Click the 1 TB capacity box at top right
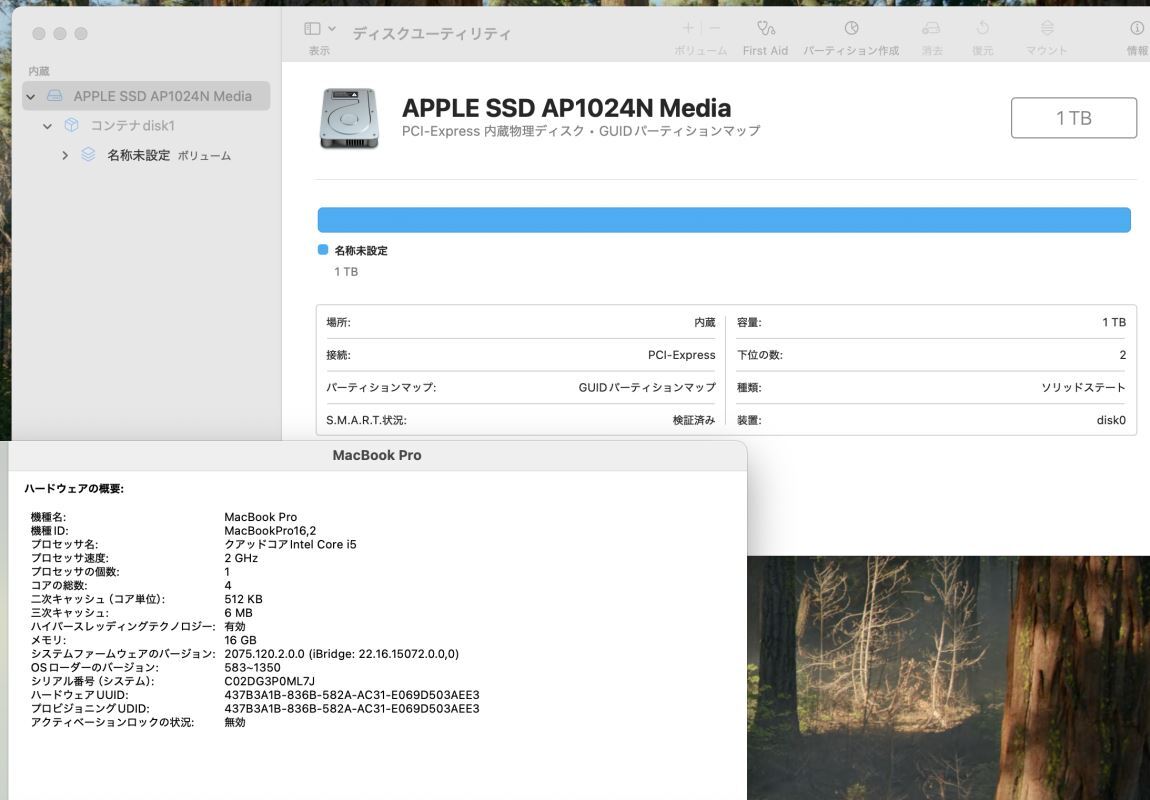Image resolution: width=1150 pixels, height=800 pixels. [x=1074, y=118]
